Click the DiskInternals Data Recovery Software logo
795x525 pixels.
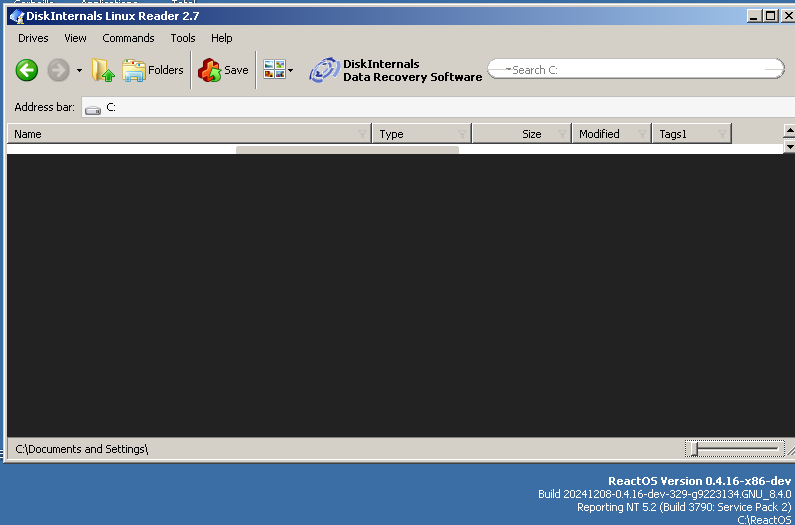tap(395, 70)
